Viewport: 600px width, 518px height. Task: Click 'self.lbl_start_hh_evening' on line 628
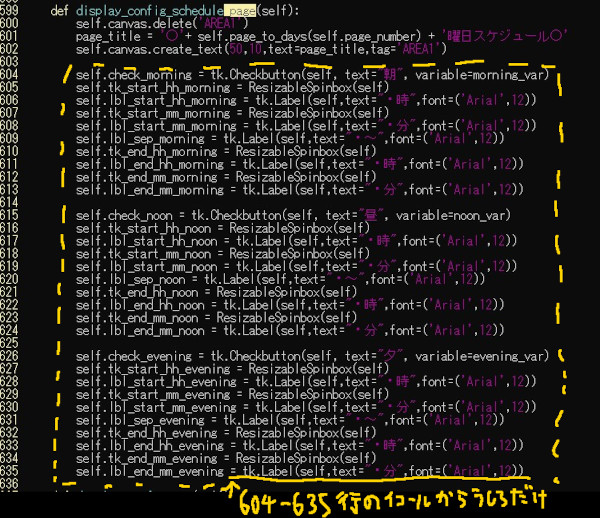coord(156,382)
